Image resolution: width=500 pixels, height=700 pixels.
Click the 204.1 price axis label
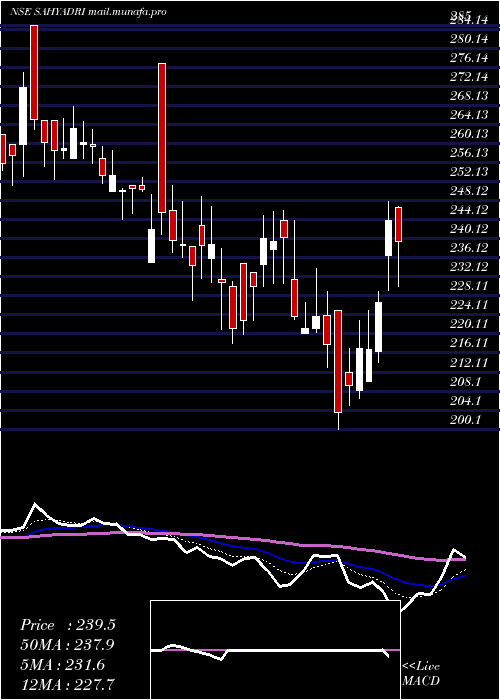pos(466,401)
